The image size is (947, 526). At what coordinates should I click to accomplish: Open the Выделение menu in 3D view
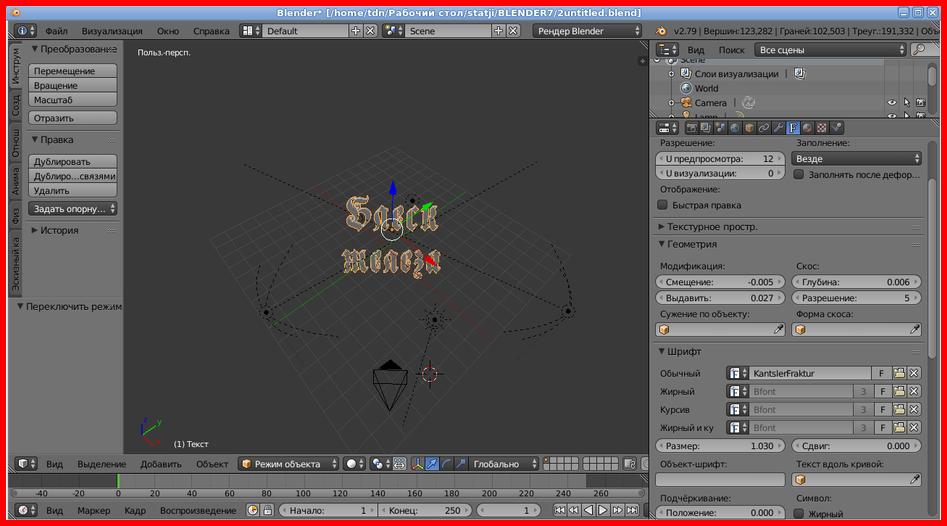(101, 464)
